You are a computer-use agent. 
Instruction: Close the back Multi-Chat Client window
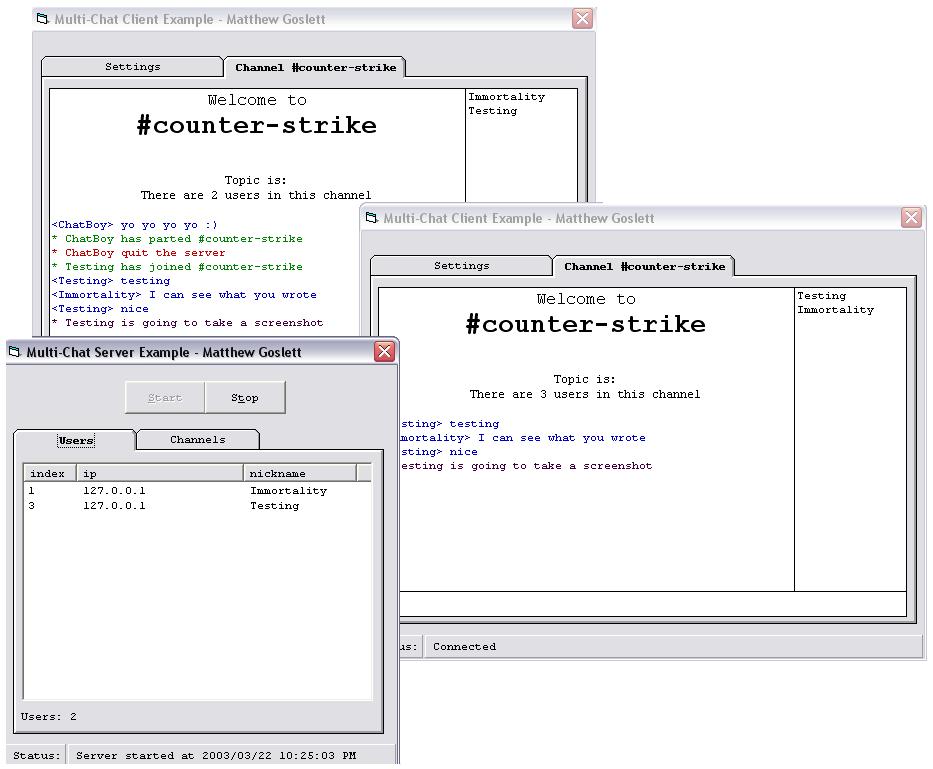(x=582, y=19)
